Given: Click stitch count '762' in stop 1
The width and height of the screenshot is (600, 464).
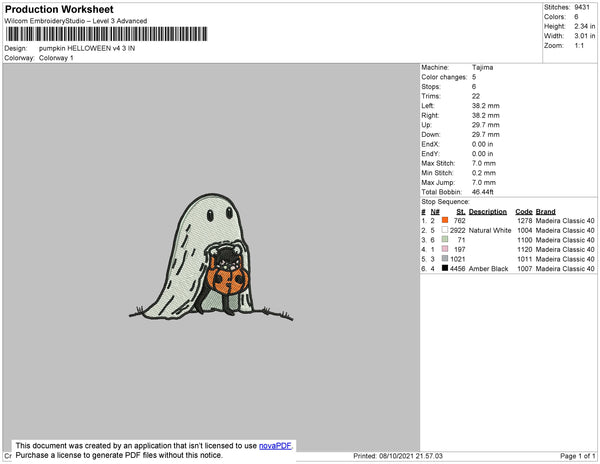Looking at the screenshot, I should tap(460, 221).
